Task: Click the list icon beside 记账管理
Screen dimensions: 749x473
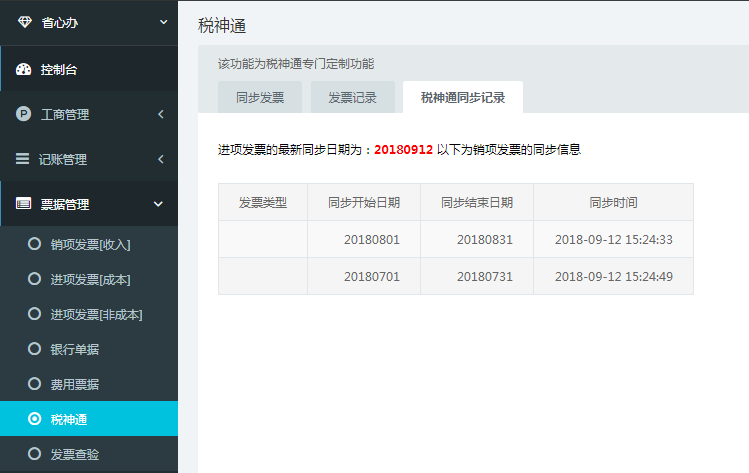Action: [x=22, y=159]
